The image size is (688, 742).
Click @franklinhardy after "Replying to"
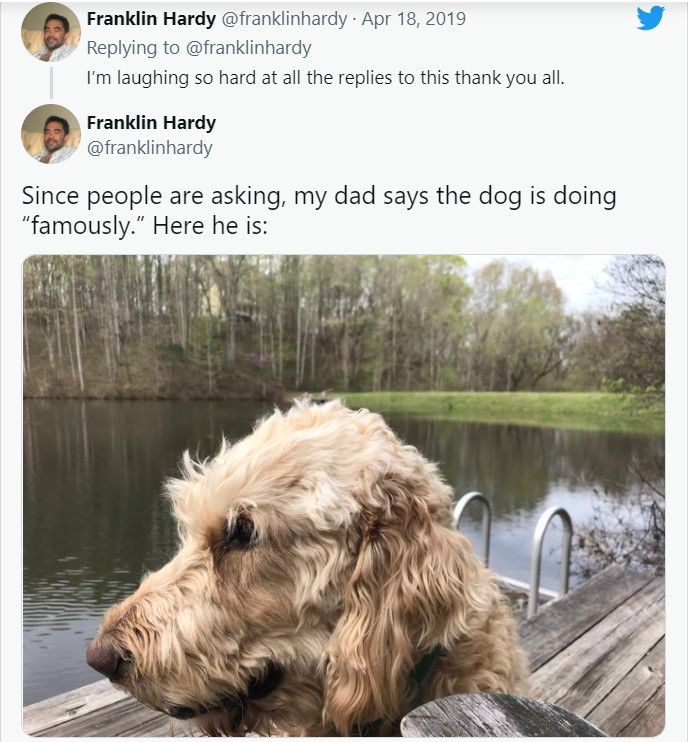point(249,48)
